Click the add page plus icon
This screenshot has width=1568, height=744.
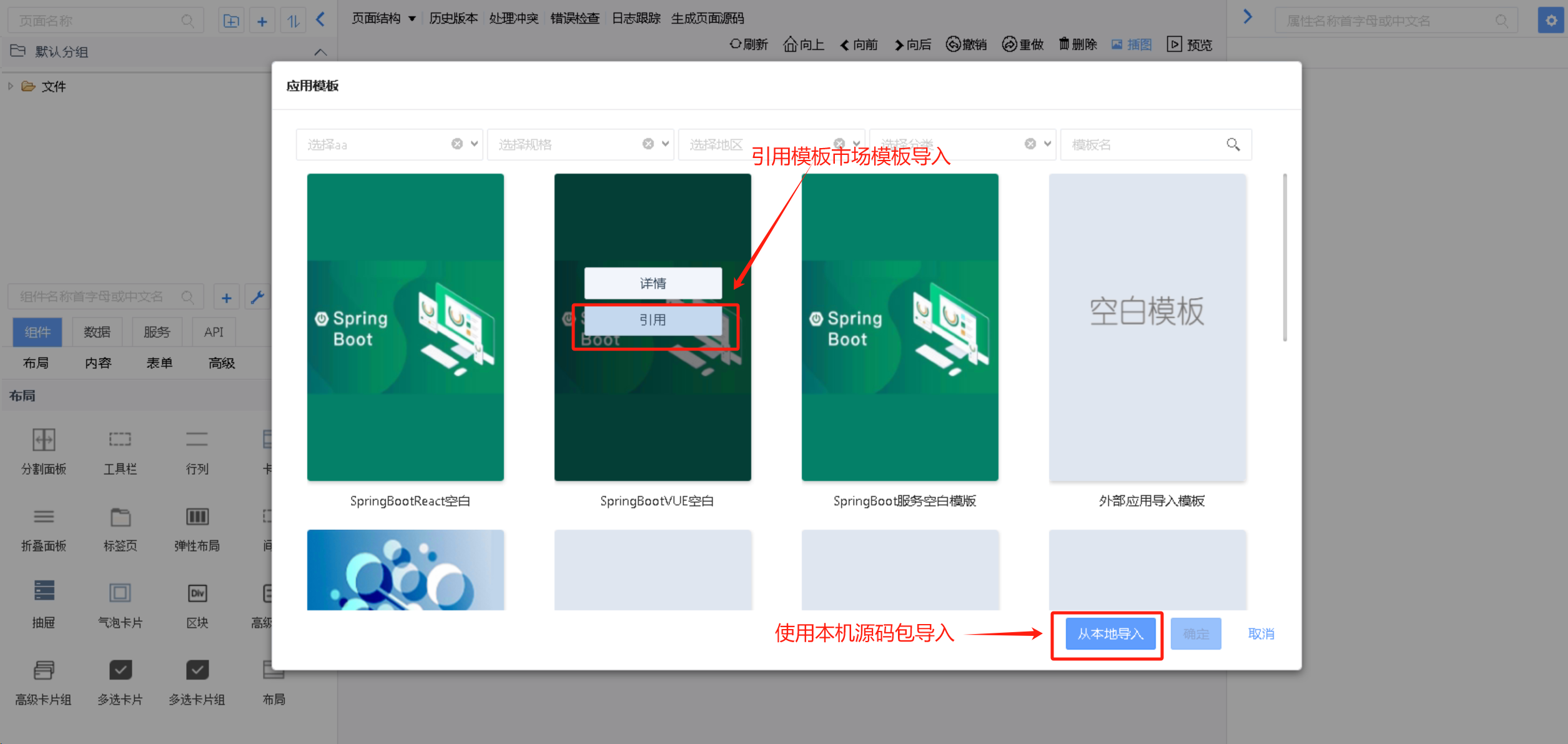(262, 21)
